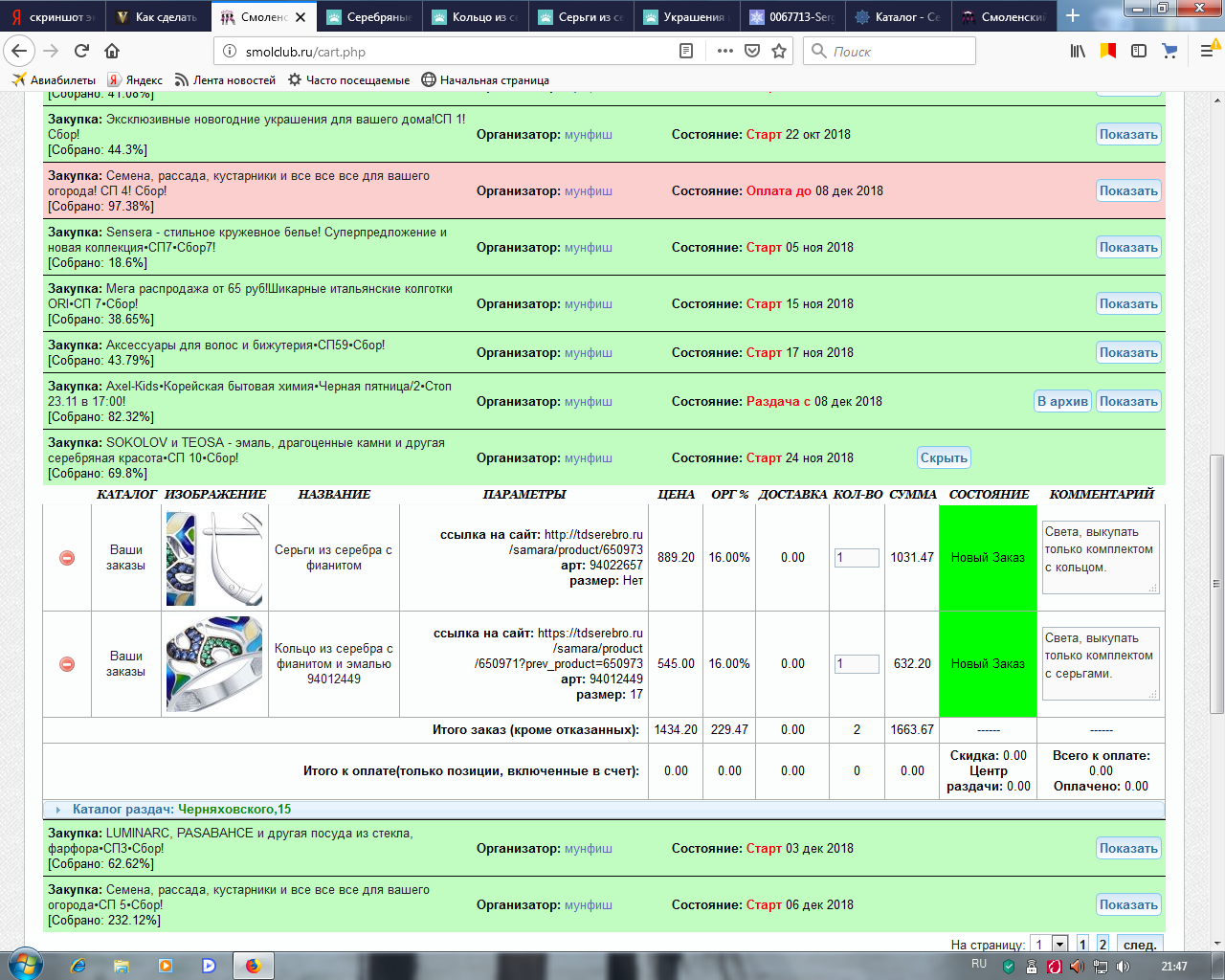1225x980 pixels.
Task: Open the Яндекс bookmark
Action: click(x=135, y=80)
